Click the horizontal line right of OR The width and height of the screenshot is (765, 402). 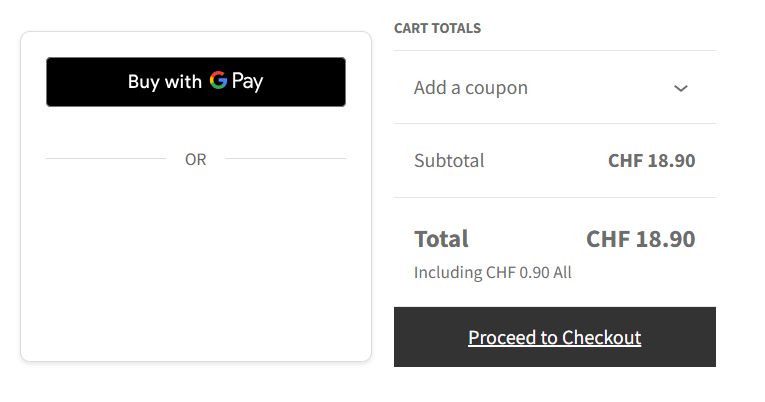coord(285,158)
